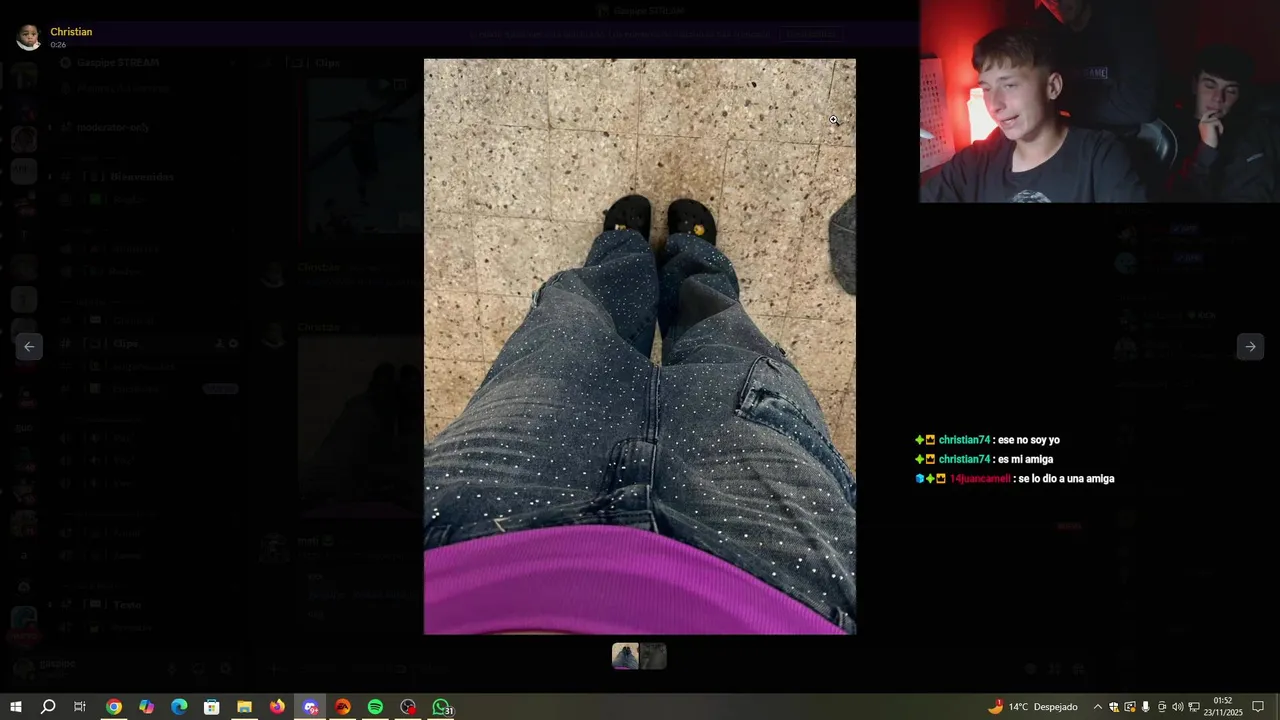Open the volume control in the tray
This screenshot has height=720, width=1280.
(x=1178, y=707)
